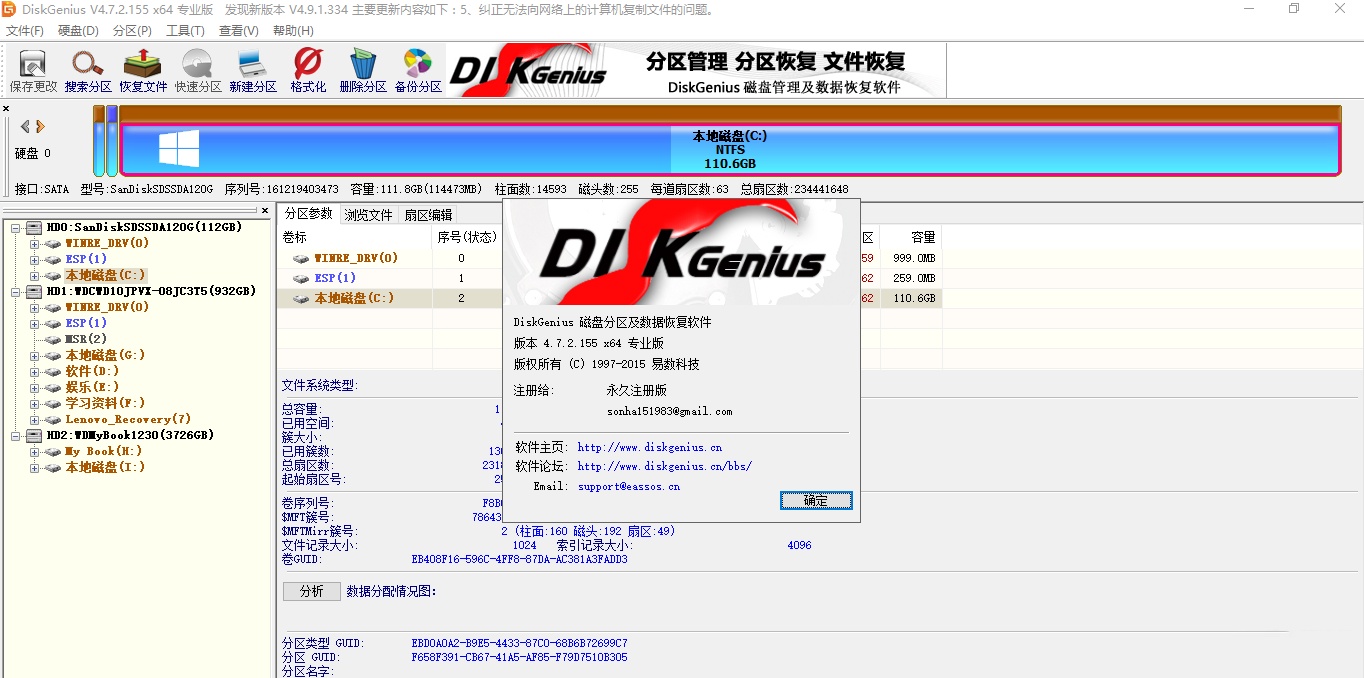
Task: Select ESP(1) under HD1 in tree
Action: click(86, 323)
